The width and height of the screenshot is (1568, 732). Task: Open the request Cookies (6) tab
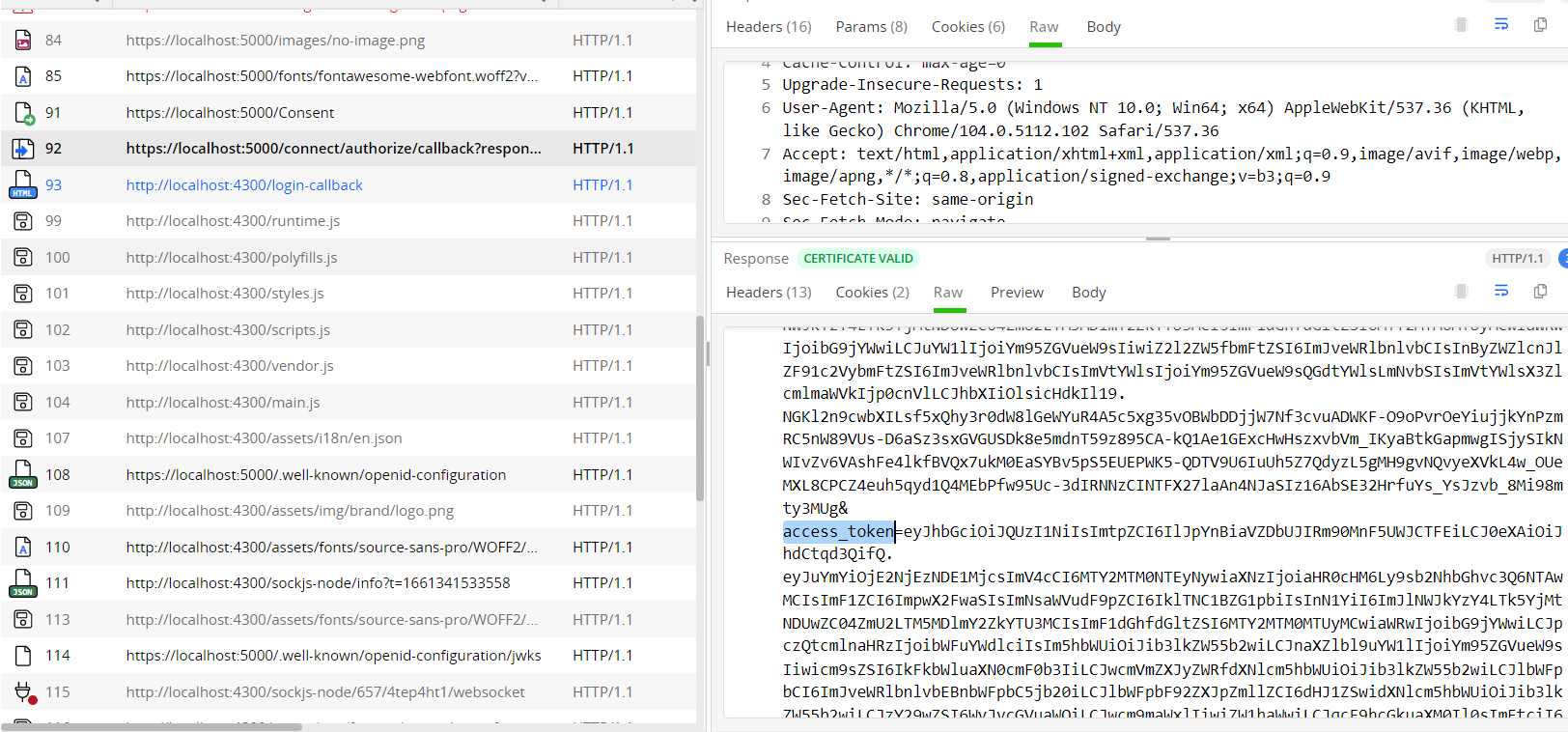tap(968, 27)
